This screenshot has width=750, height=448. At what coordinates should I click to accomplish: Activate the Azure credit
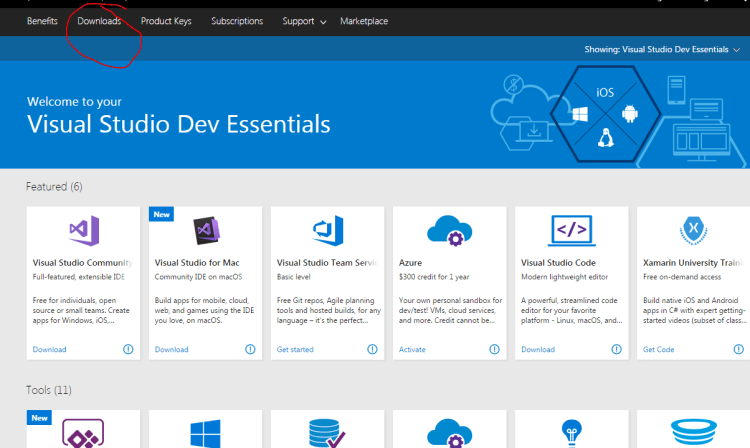pyautogui.click(x=412, y=350)
